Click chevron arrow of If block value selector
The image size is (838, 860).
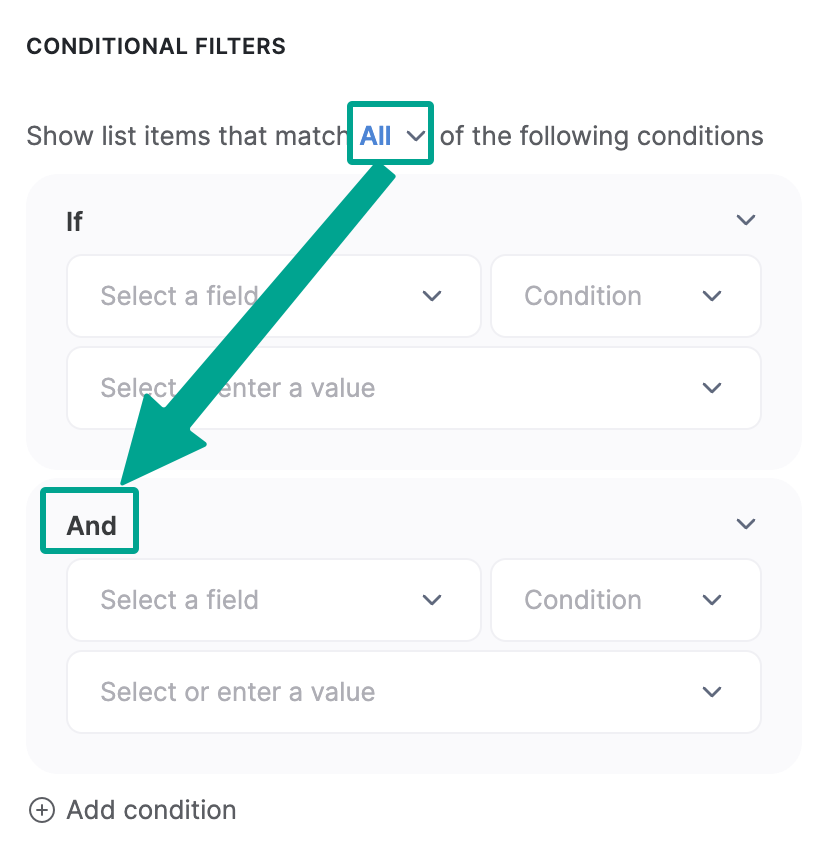712,388
